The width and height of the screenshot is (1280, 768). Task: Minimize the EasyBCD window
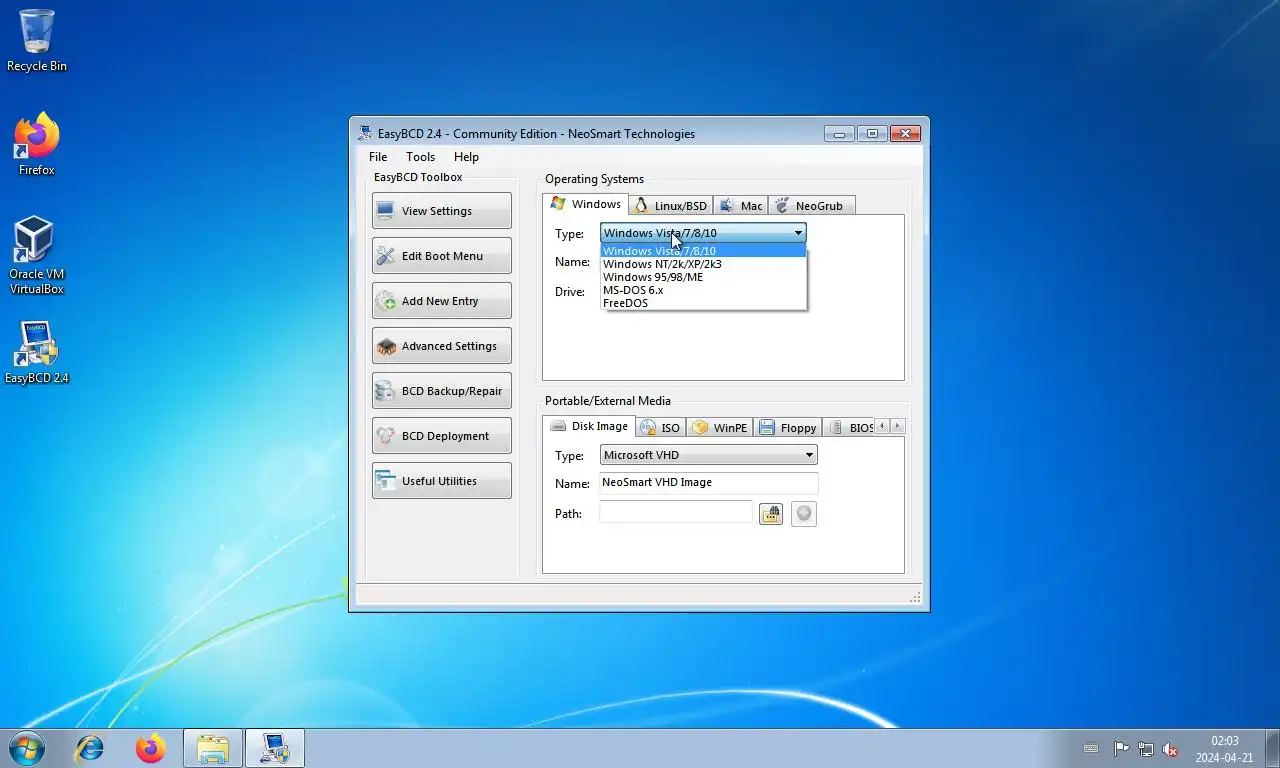[839, 134]
